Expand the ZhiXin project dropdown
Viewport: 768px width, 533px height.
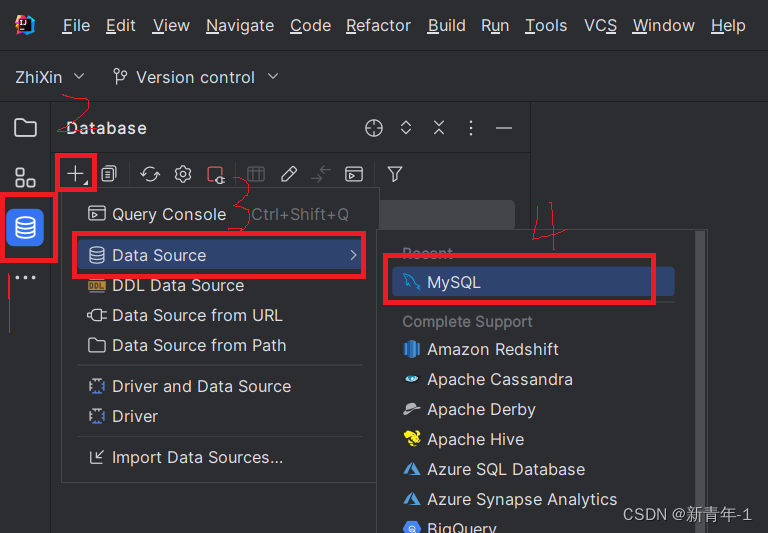(x=50, y=77)
